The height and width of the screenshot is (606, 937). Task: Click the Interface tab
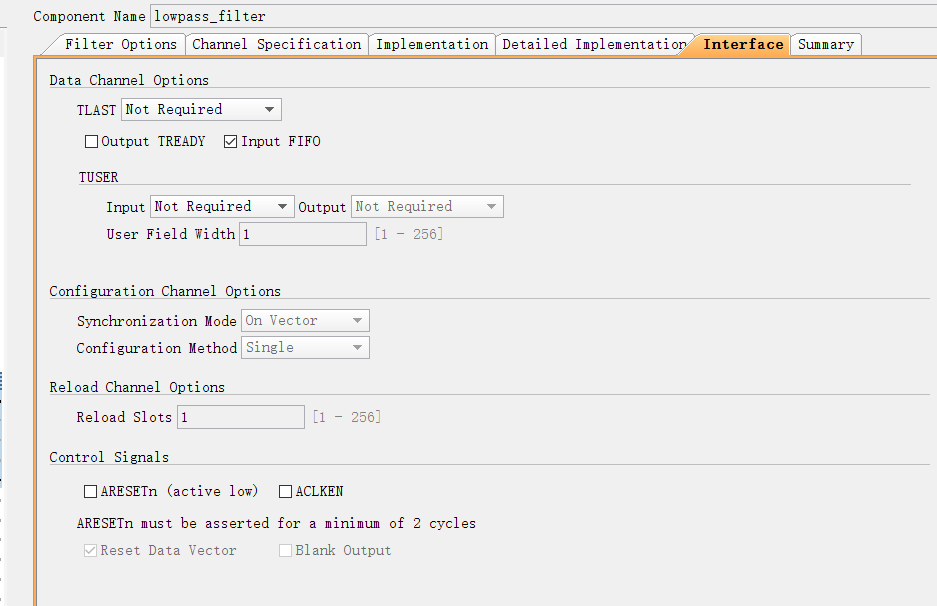point(742,45)
